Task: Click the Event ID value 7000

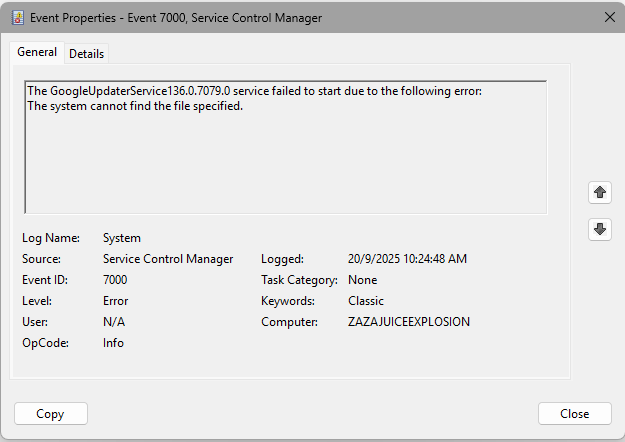Action: pos(115,280)
